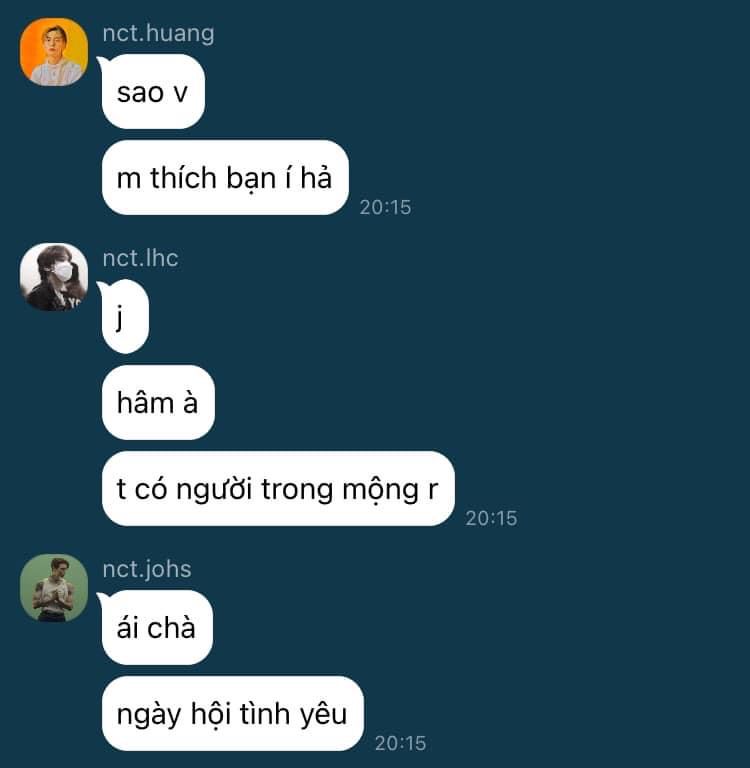Tap the 'ái chà' message bubble

(x=157, y=627)
